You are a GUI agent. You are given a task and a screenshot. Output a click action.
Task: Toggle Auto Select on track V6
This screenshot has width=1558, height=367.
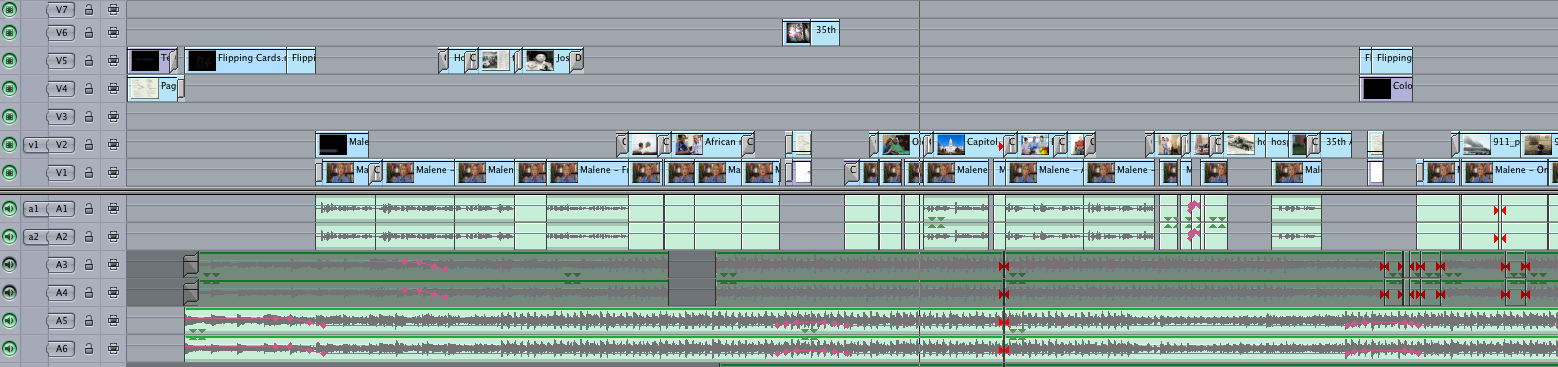[113, 33]
